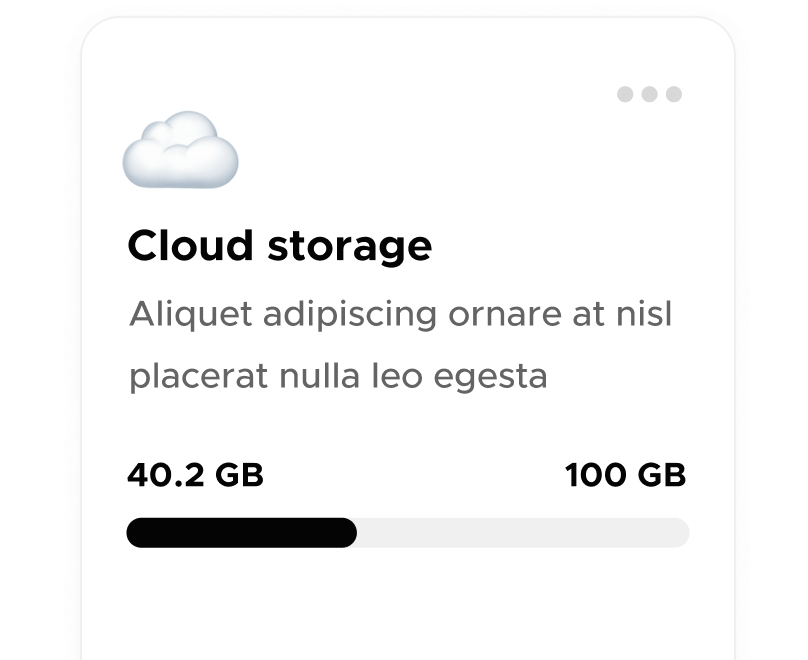Viewport: 808px width, 660px height.
Task: Click the right end of the storage bar
Action: click(x=680, y=533)
